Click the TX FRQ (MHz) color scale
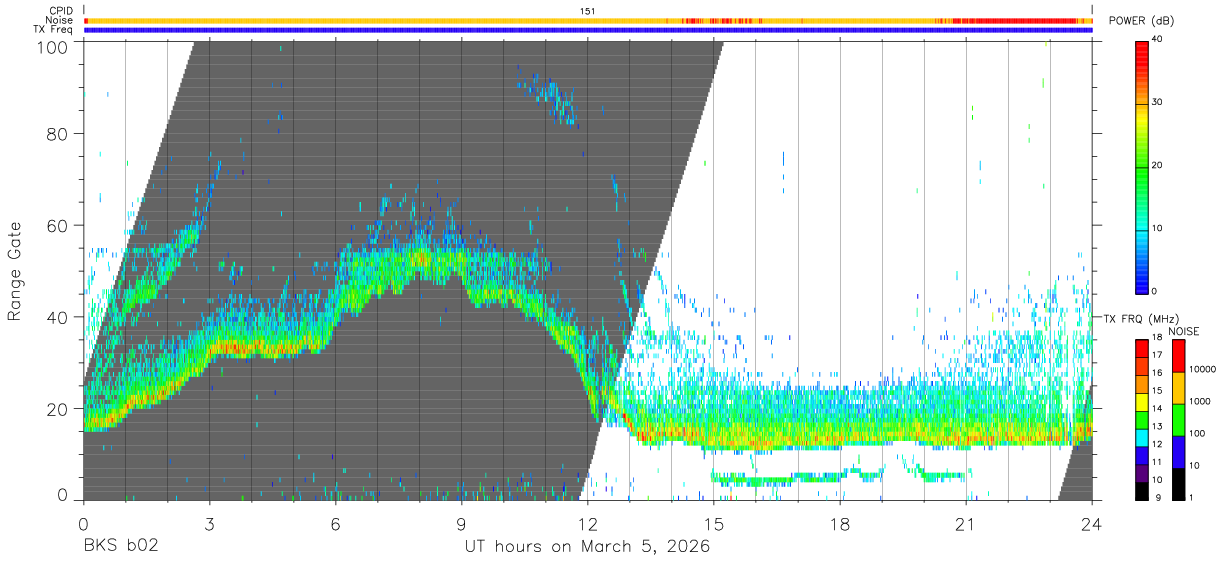The height and width of the screenshot is (567, 1228). tap(1142, 419)
